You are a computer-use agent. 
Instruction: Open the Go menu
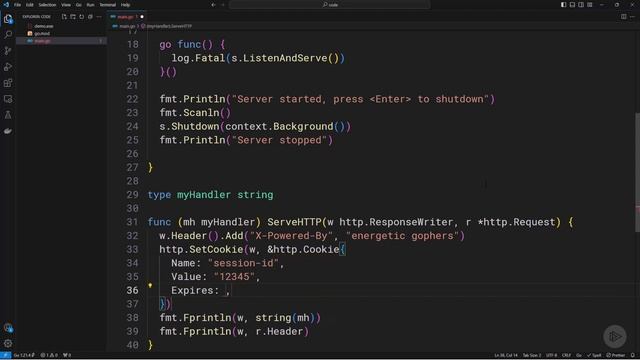click(x=78, y=5)
